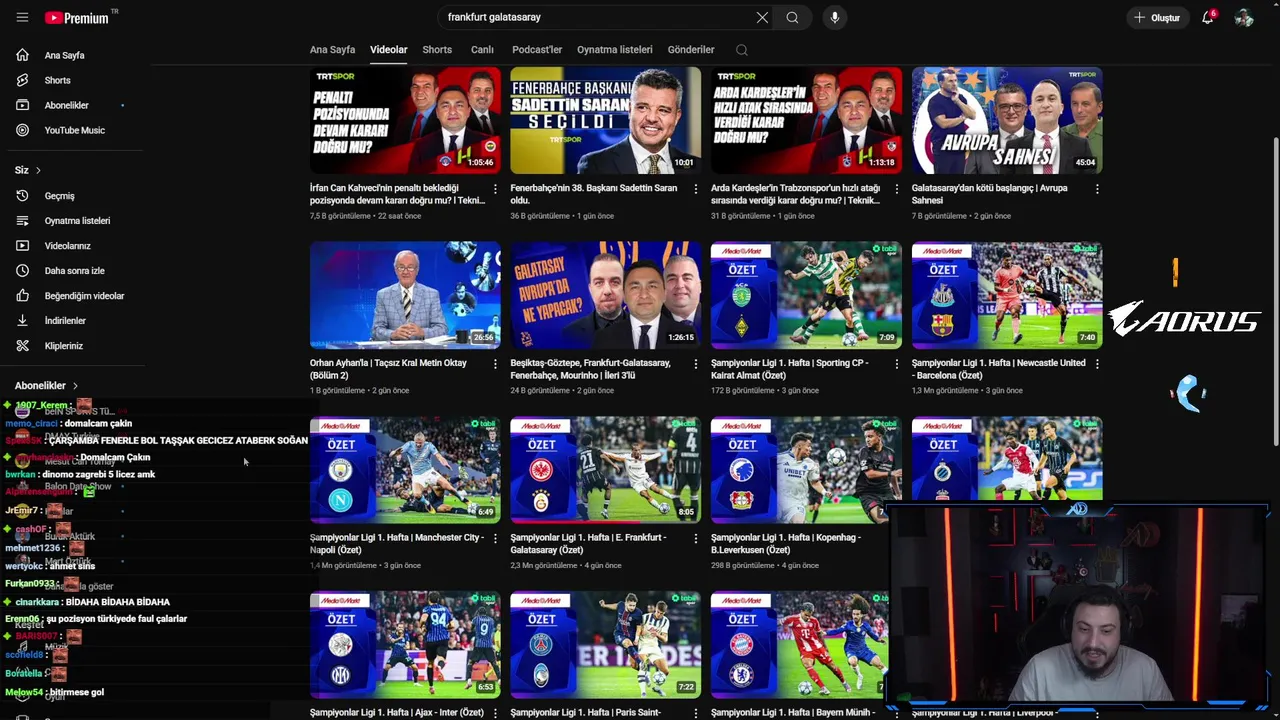Click the search magnifier button

click(792, 17)
